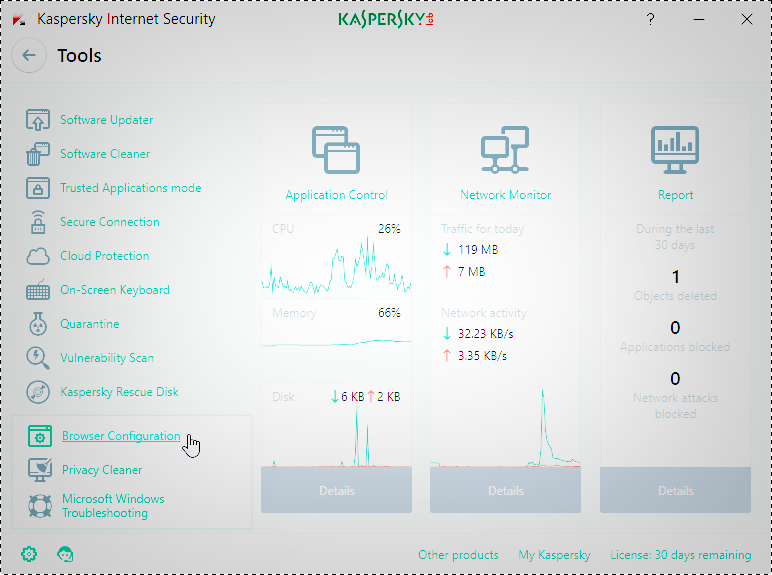Click the Quarantine flask icon
The height and width of the screenshot is (575, 772).
[x=38, y=324]
